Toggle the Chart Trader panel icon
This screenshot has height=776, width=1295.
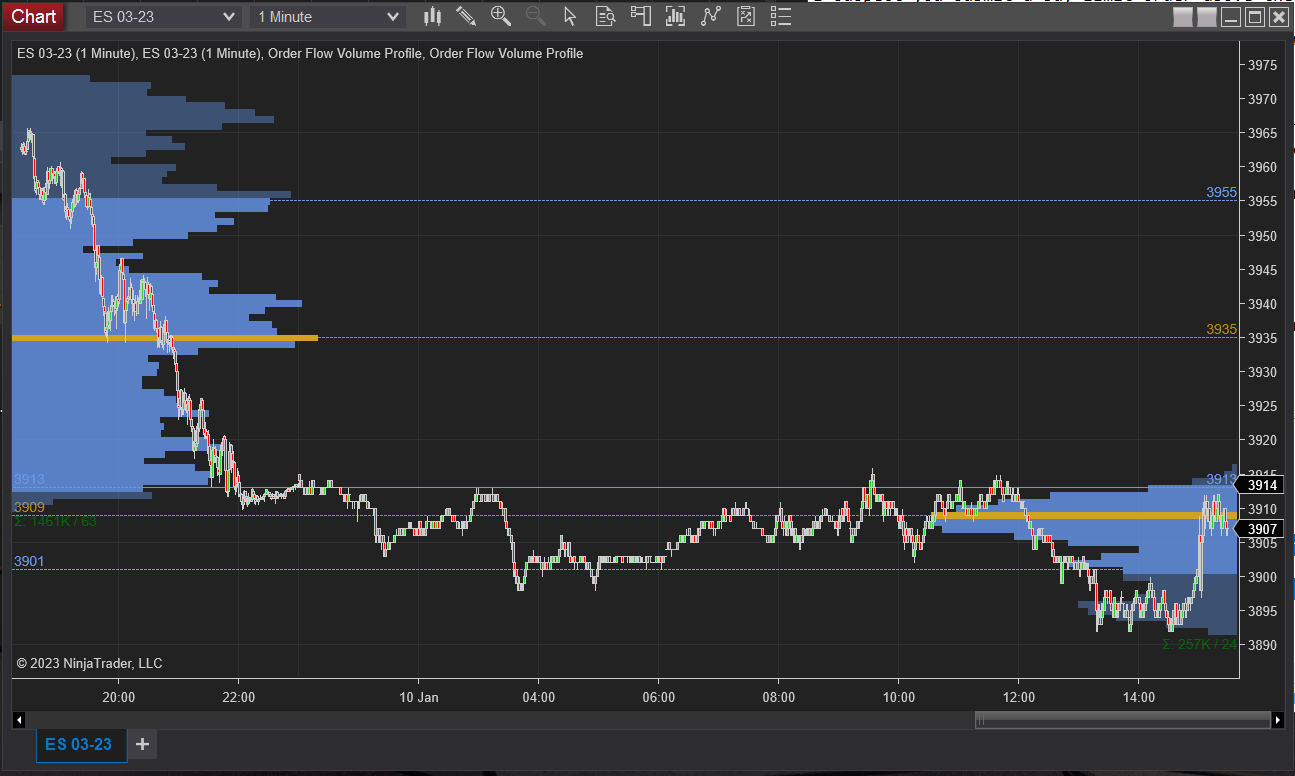coord(641,16)
